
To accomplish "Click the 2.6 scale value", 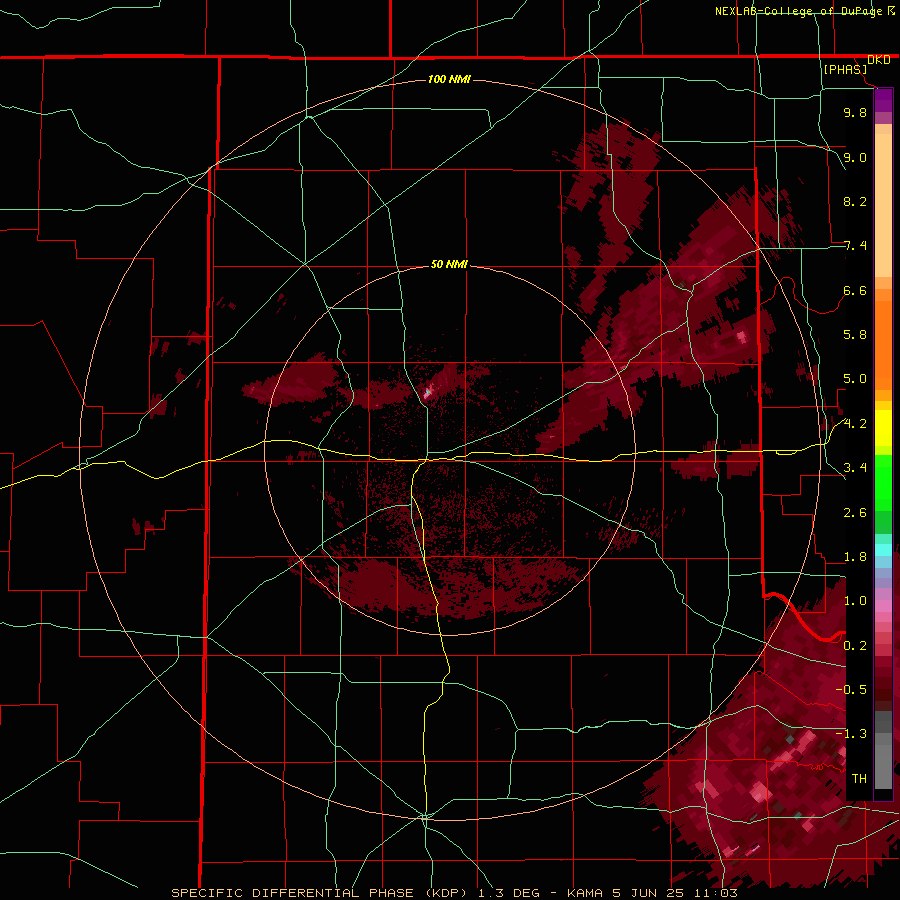I will click(x=855, y=513).
